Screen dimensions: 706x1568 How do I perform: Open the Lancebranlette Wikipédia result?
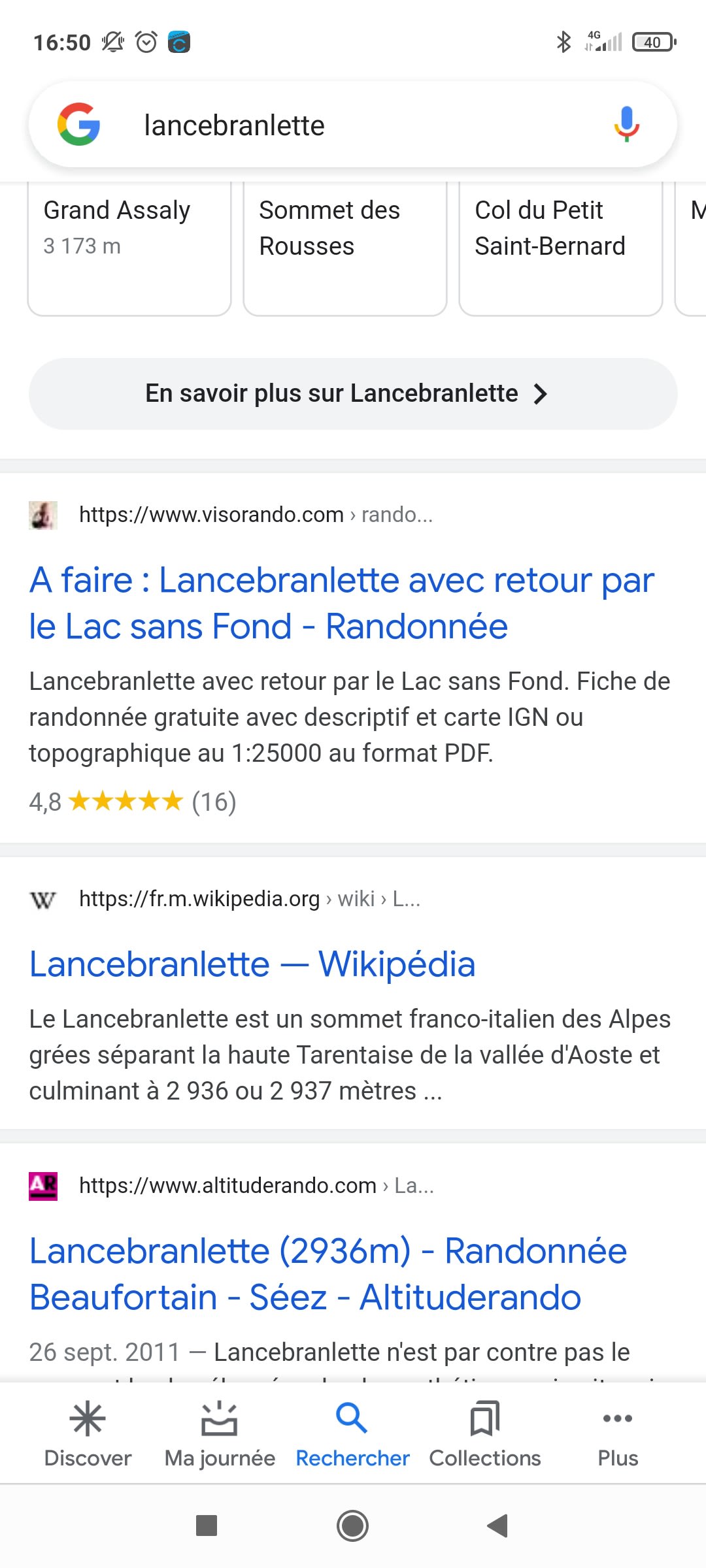click(x=252, y=964)
